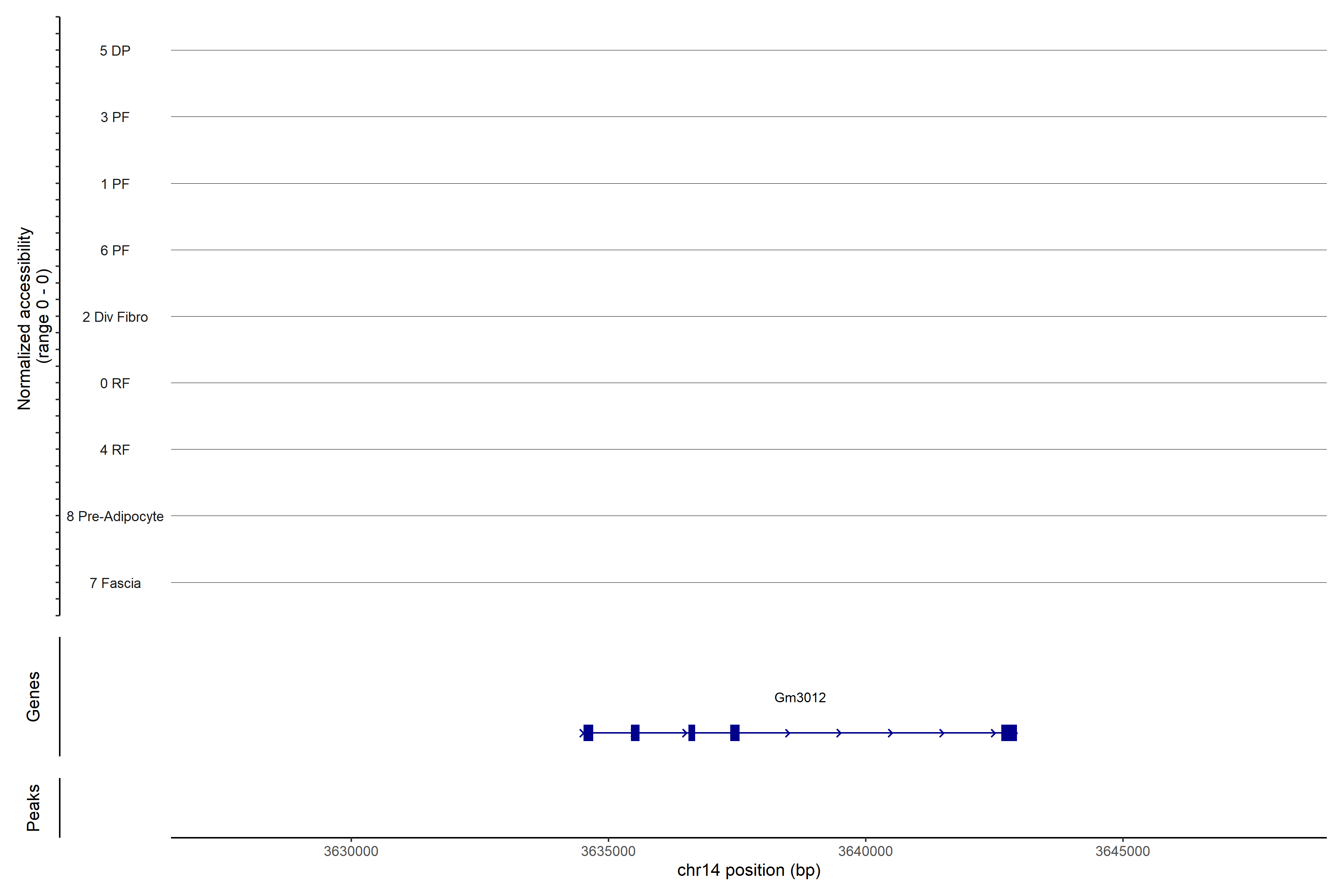Click the 3635000 axis tick label
Screen dimensions: 1344x896
(608, 852)
